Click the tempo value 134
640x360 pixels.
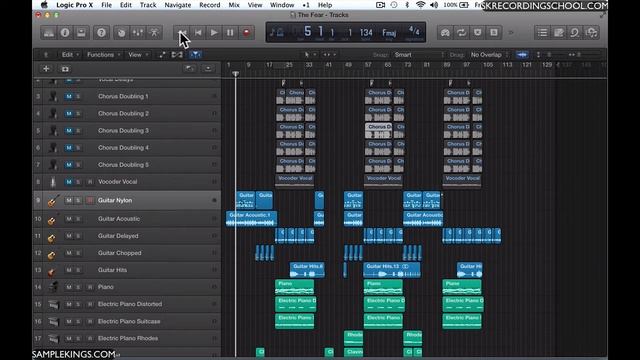coord(366,33)
